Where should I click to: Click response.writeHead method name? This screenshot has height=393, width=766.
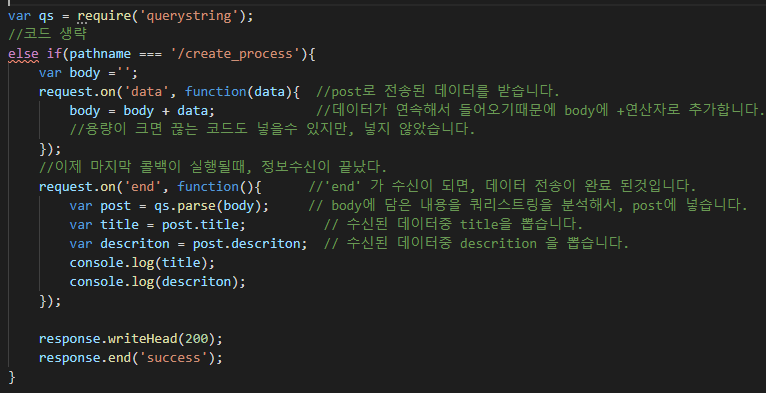click(143, 339)
